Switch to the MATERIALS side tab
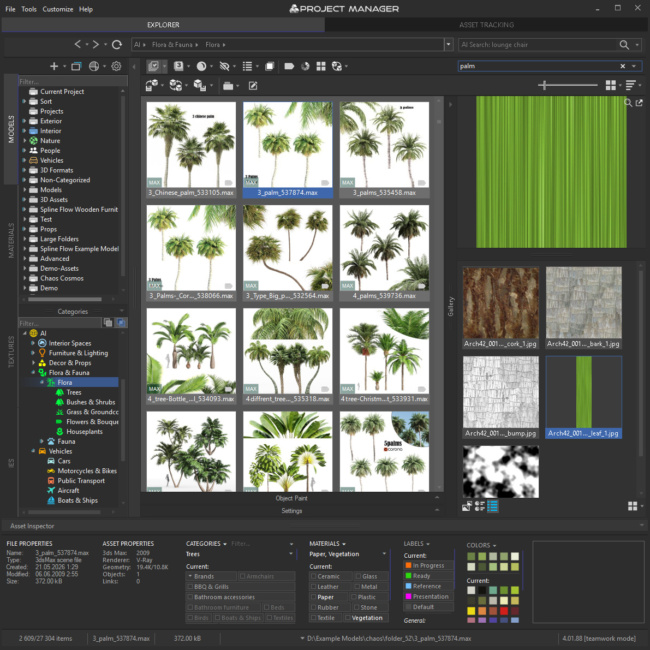 coord(11,240)
